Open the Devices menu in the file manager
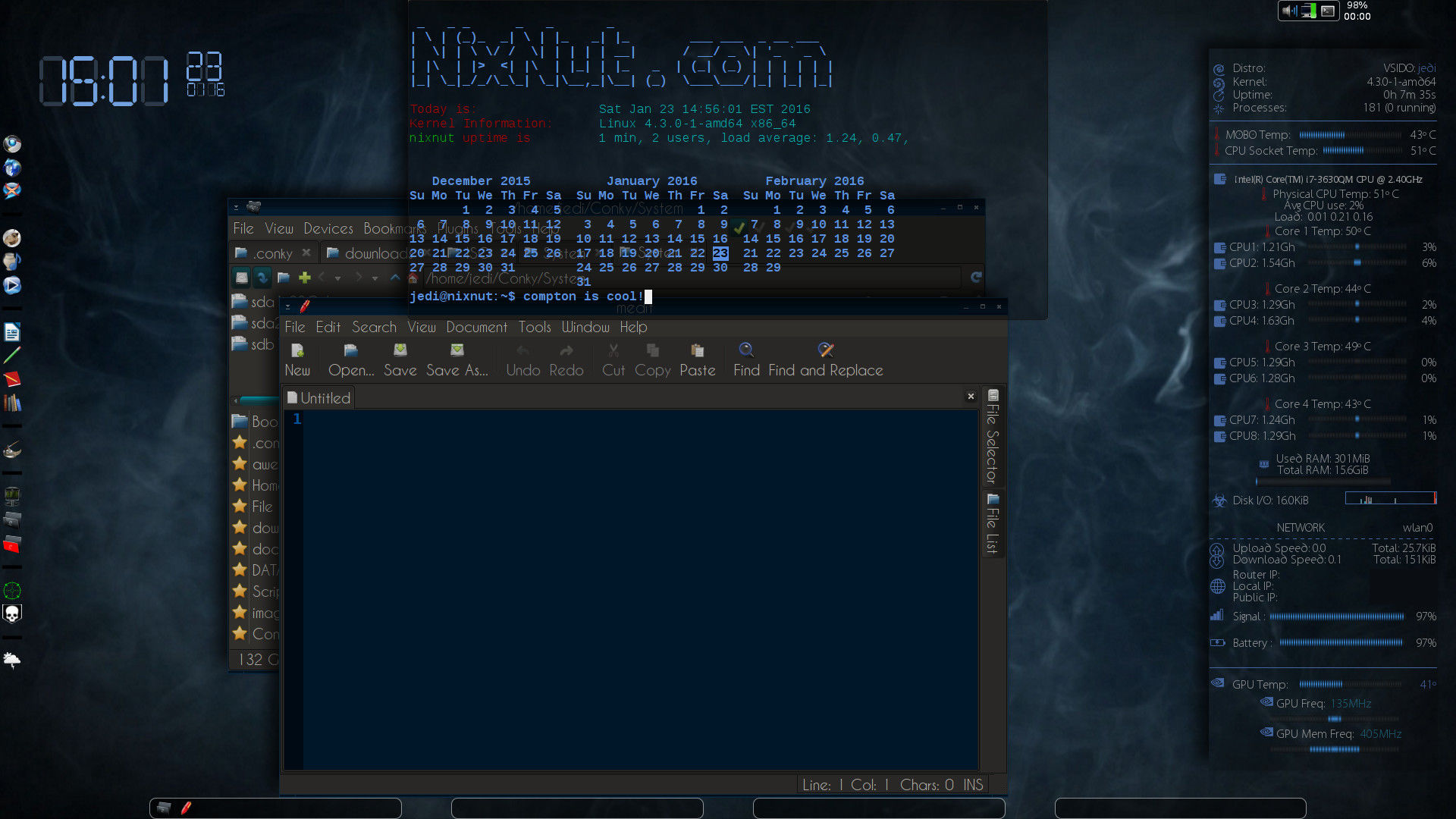Viewport: 1456px width, 819px height. [328, 228]
